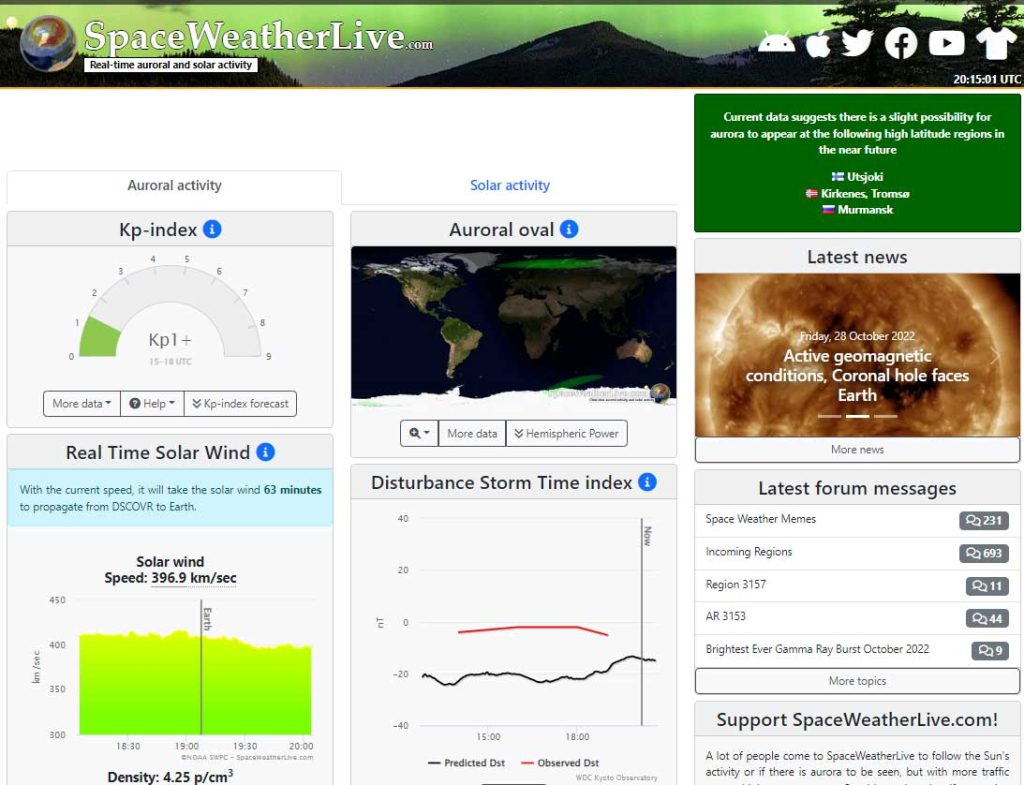Click the 20:15:01 UTC clock
The image size is (1024, 785).
(987, 79)
